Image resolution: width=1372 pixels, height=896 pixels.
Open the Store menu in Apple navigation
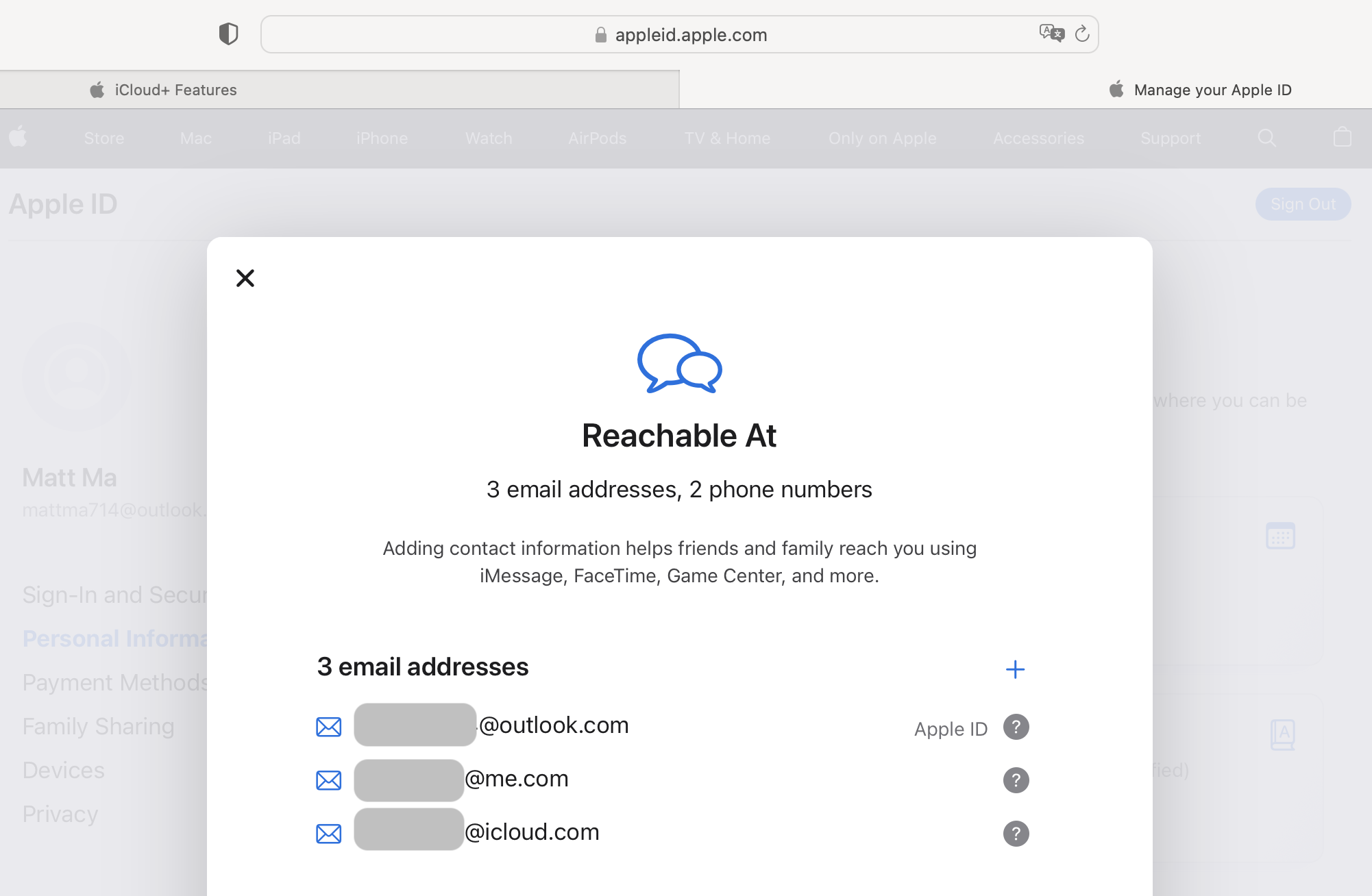click(x=104, y=138)
